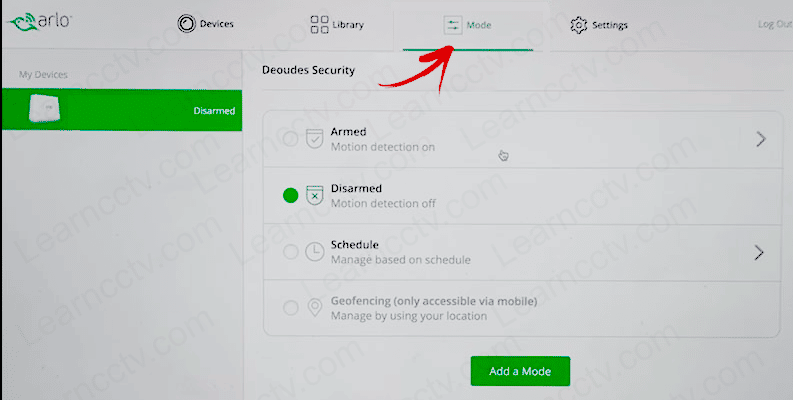The image size is (793, 400).
Task: Select the Armed radio button
Action: [291, 139]
